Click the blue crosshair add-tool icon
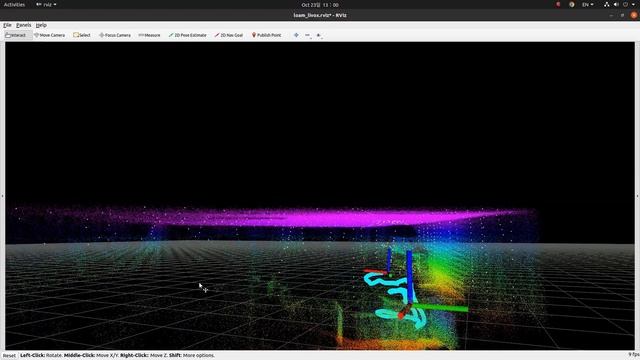 pos(296,35)
